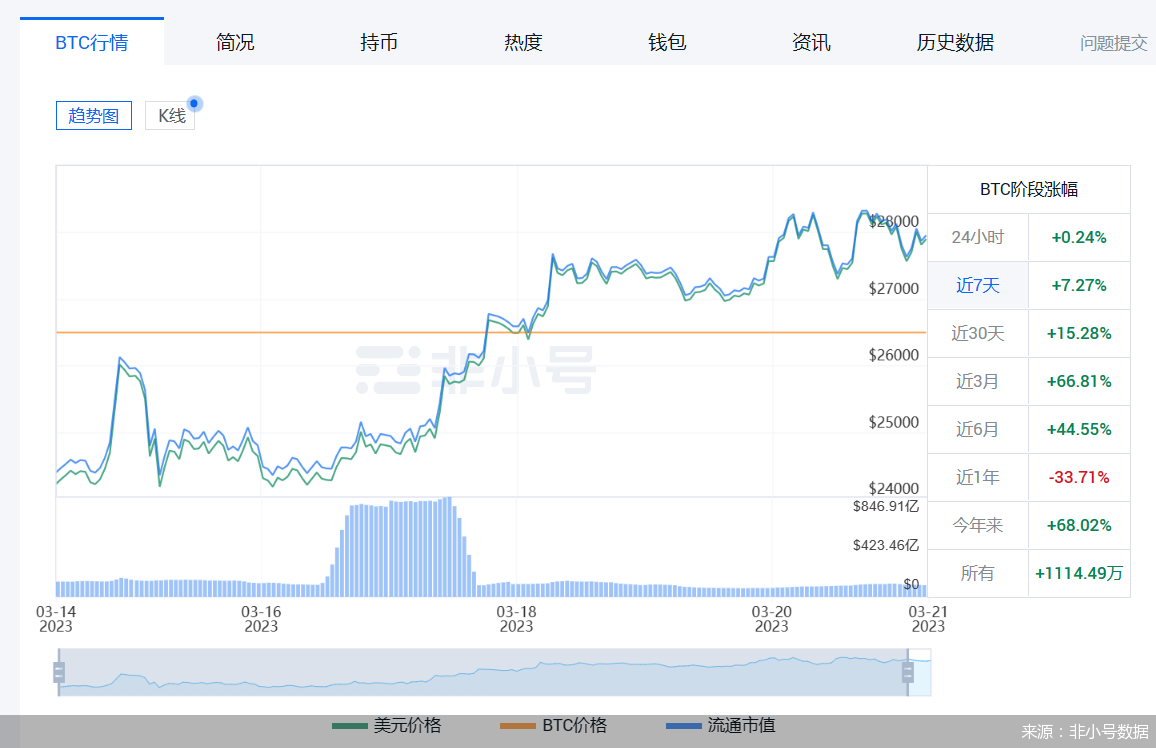
Task: Select the BTC行情 tab
Action: [91, 42]
